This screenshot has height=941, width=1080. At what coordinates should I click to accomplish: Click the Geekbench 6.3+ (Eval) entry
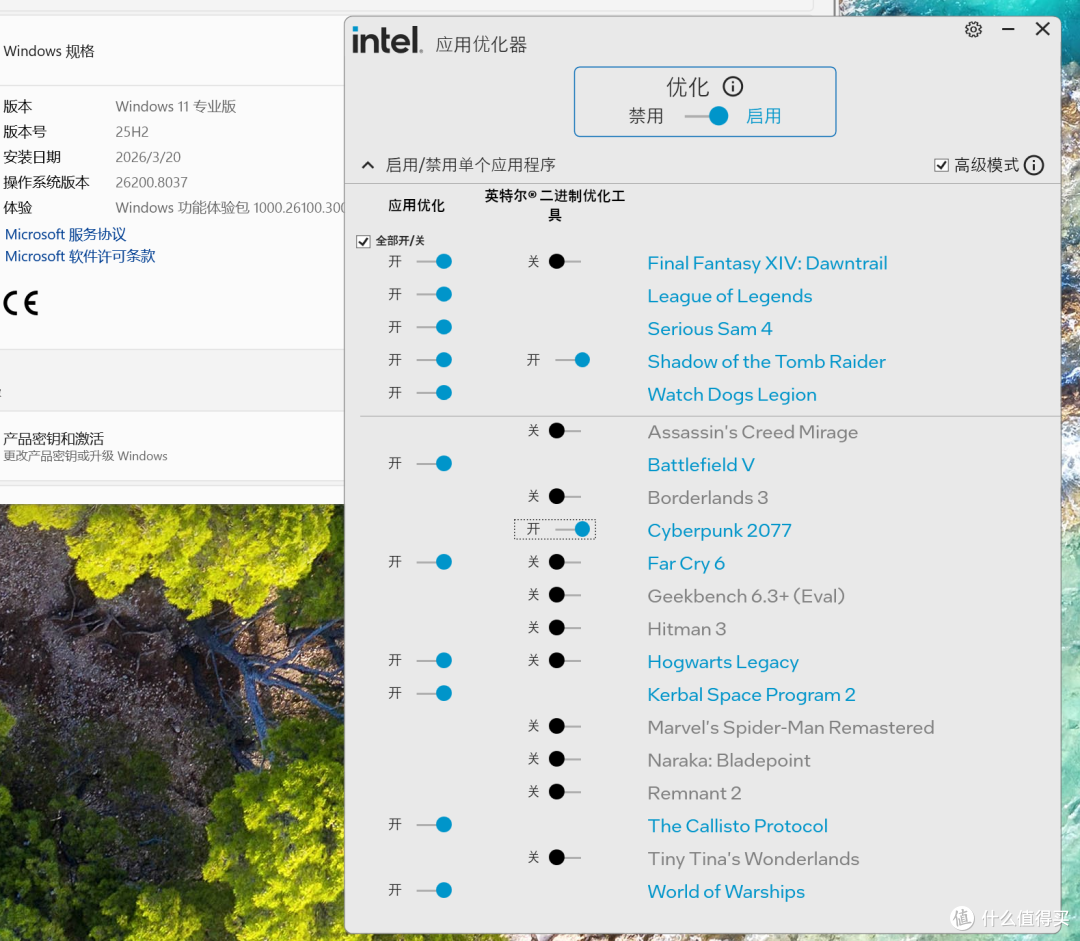[746, 596]
